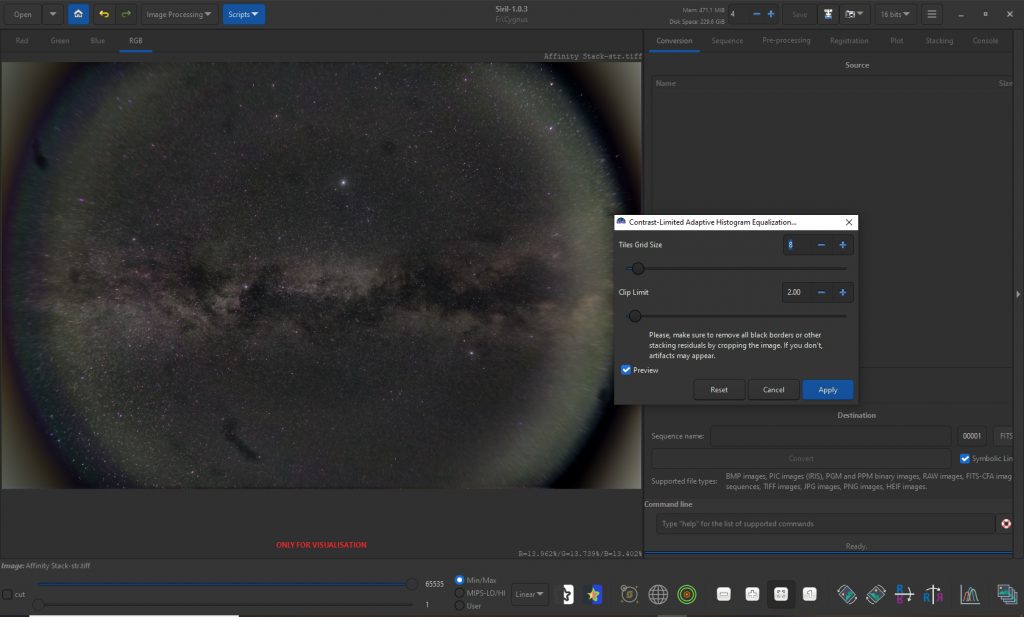
Task: Redo the last operation
Action: tap(126, 14)
